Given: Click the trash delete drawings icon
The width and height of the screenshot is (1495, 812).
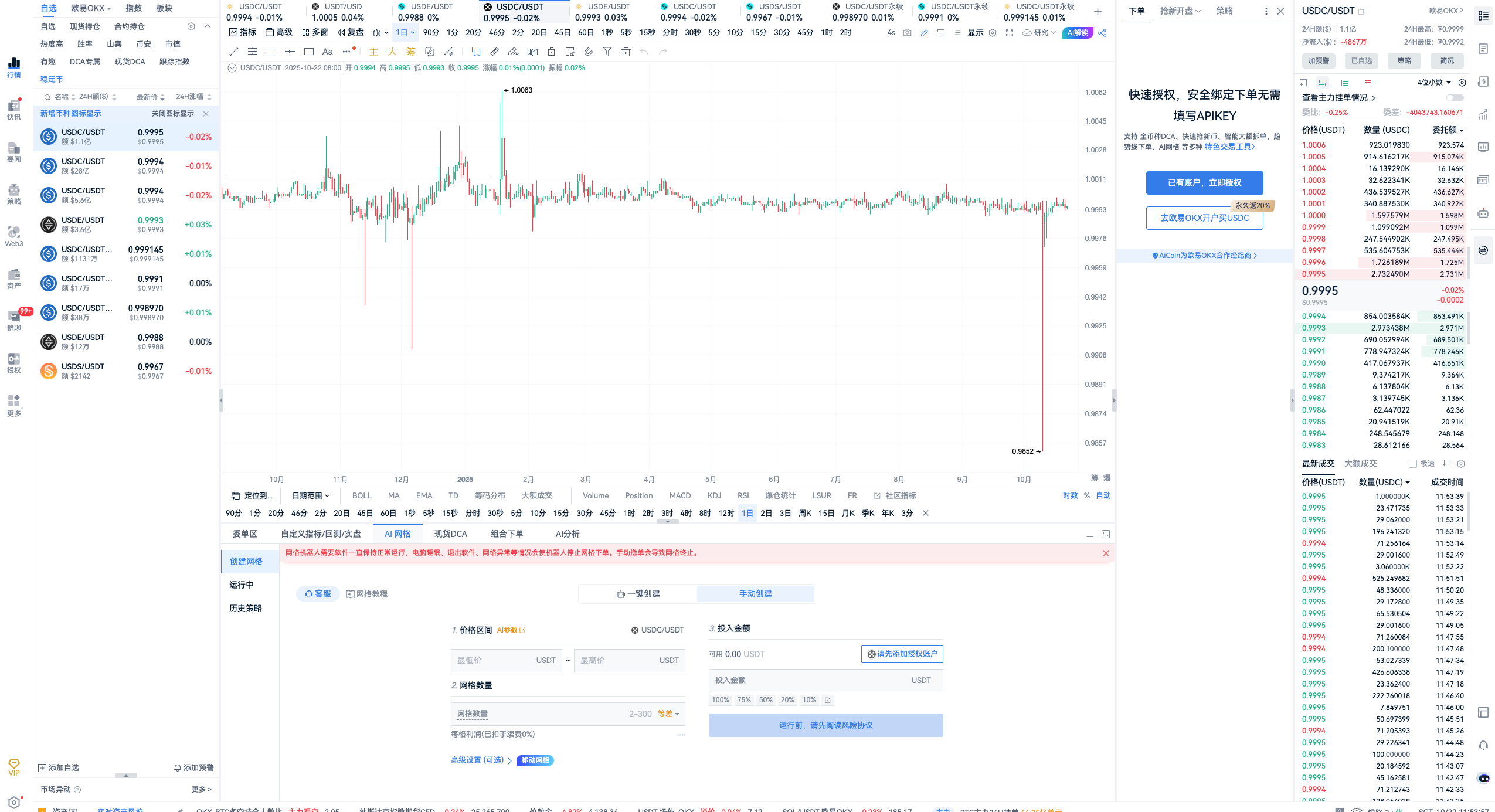Looking at the screenshot, I should coord(626,52).
